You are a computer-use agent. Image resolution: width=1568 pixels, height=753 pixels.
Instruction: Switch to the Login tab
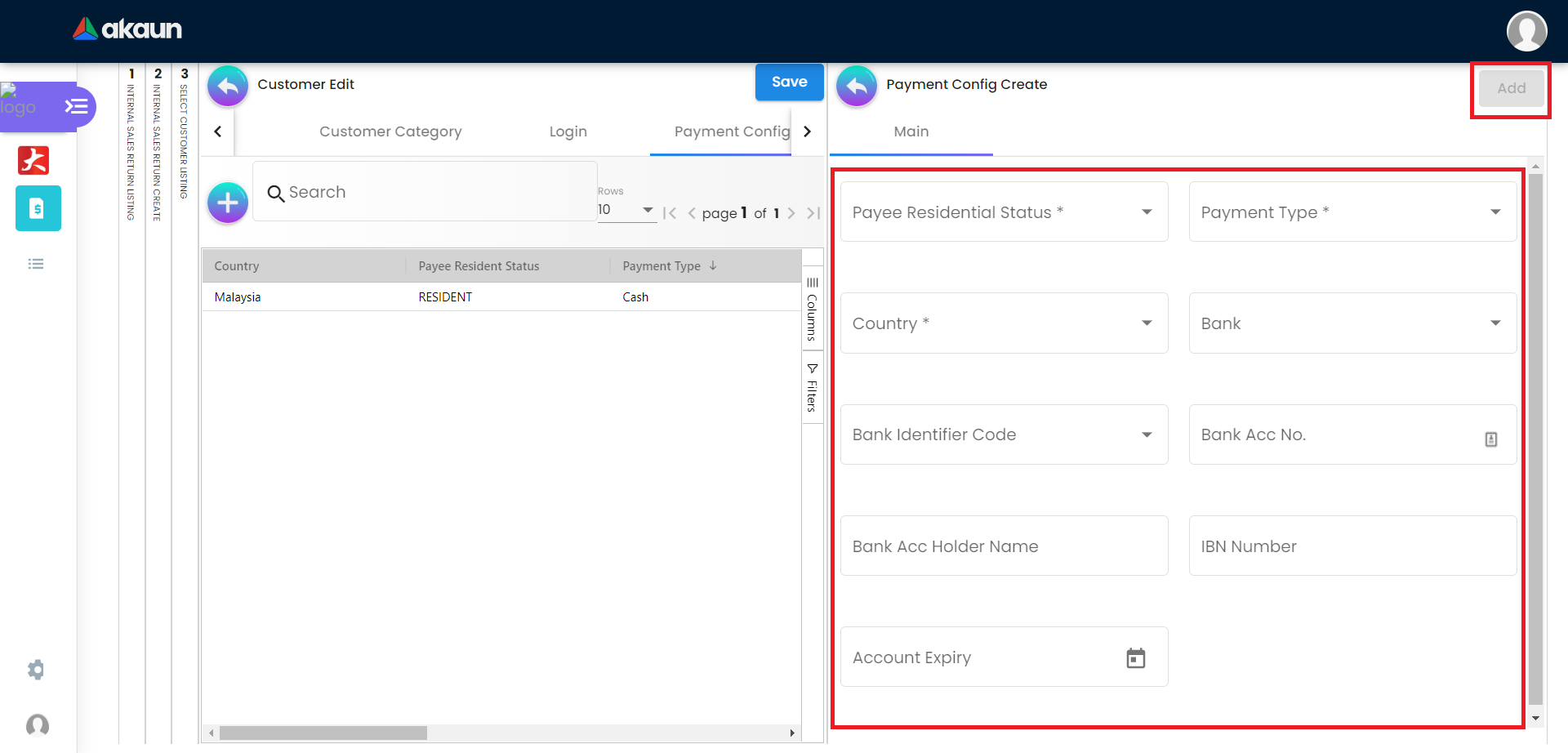point(568,131)
